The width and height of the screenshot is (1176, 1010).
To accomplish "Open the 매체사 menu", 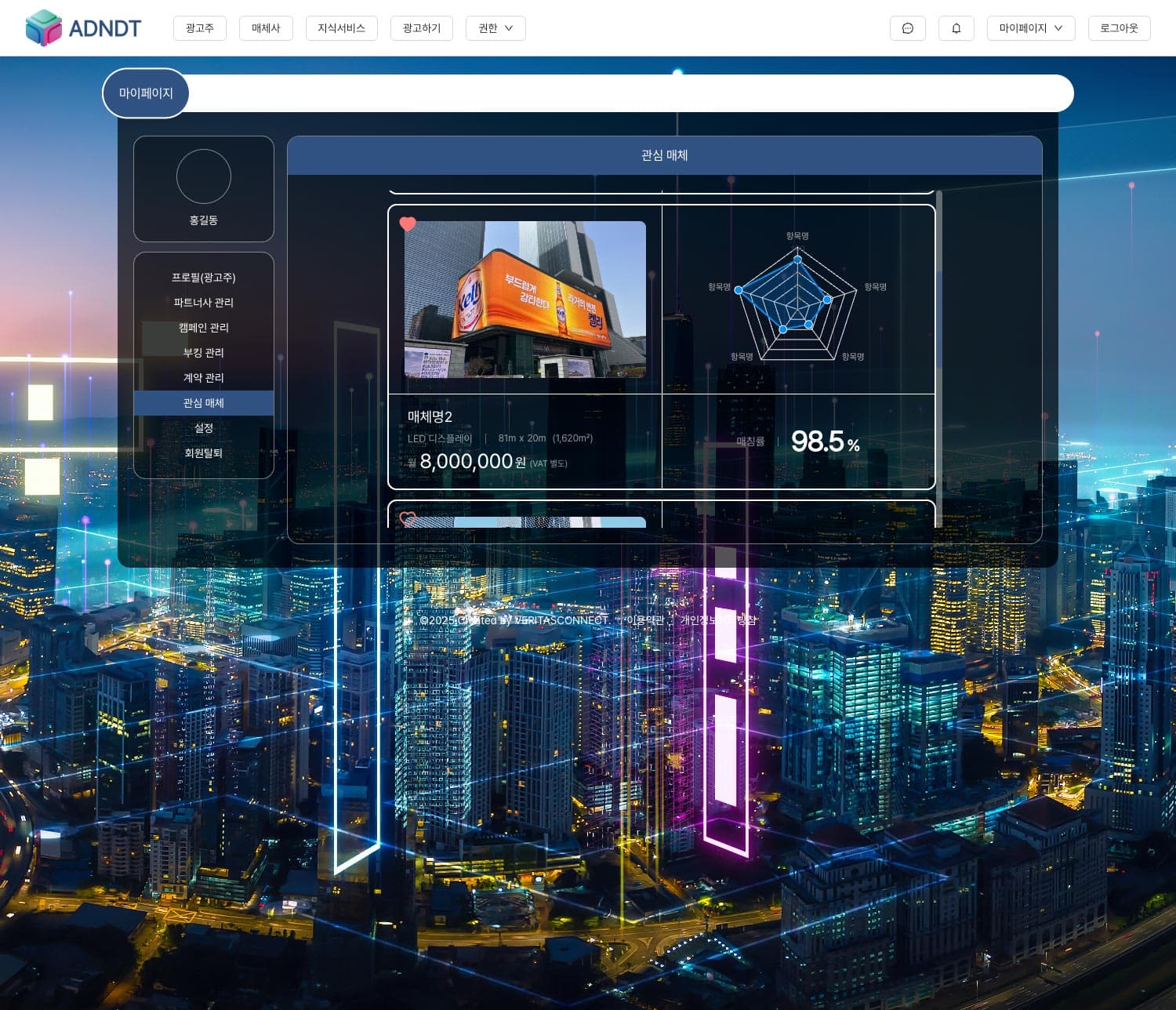I will (266, 28).
